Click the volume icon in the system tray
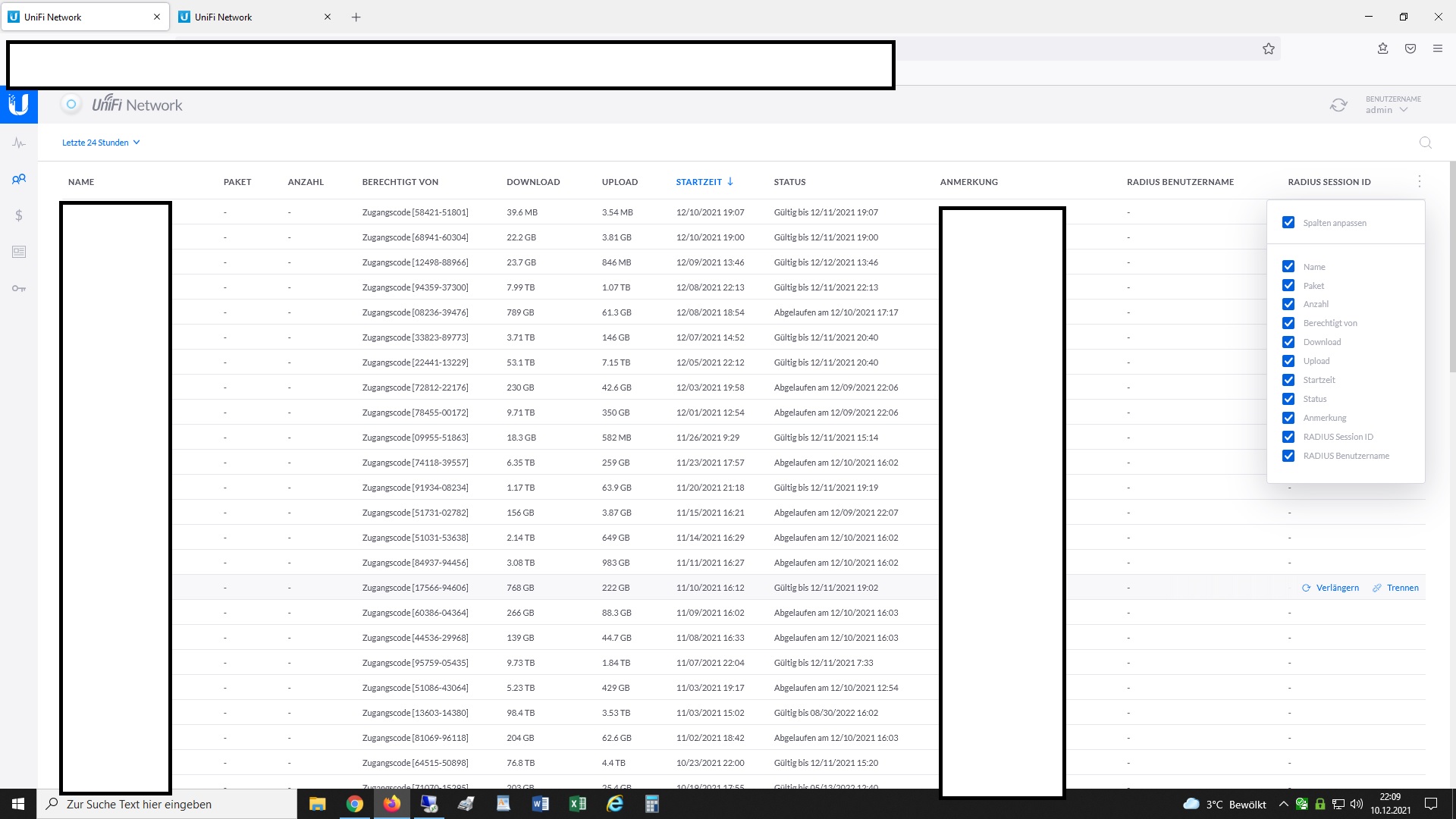Image resolution: width=1456 pixels, height=819 pixels. coord(1357,804)
